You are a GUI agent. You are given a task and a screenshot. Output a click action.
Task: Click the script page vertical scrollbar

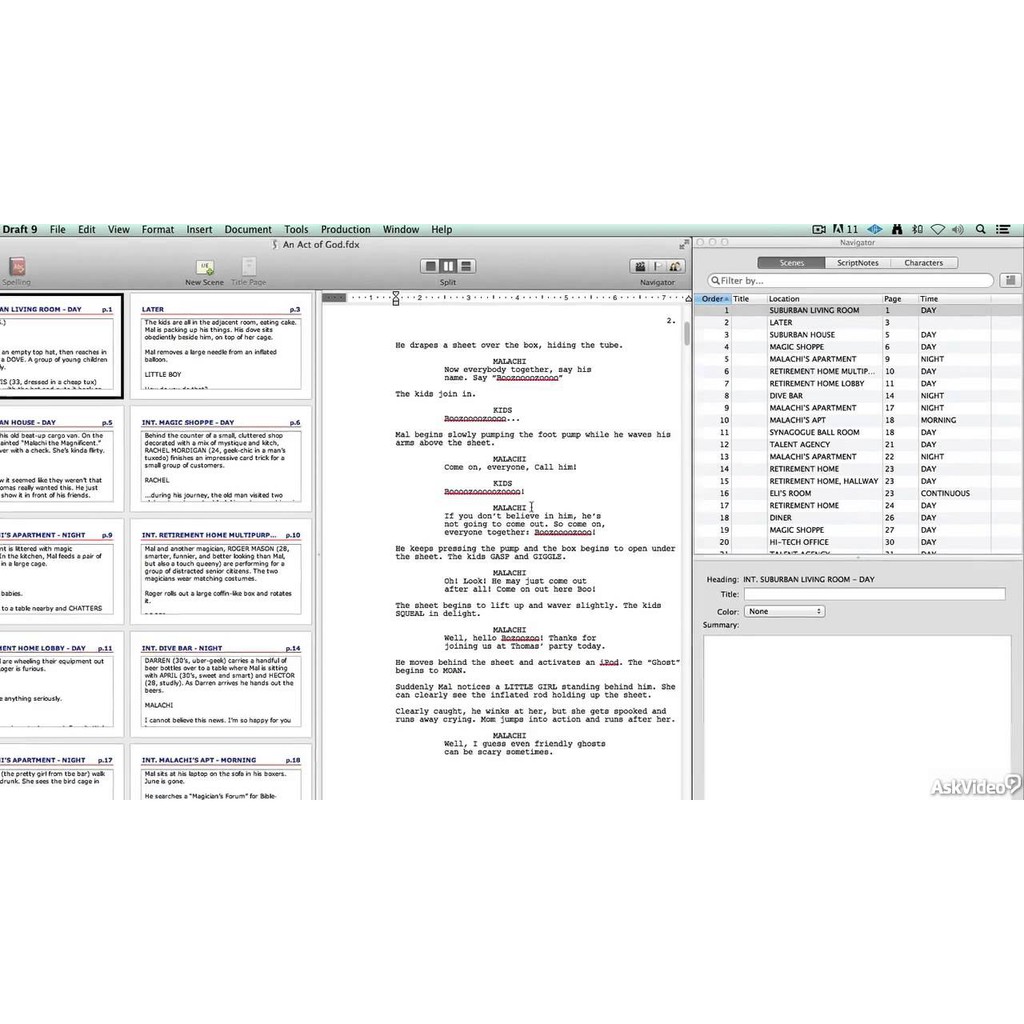pyautogui.click(x=686, y=334)
